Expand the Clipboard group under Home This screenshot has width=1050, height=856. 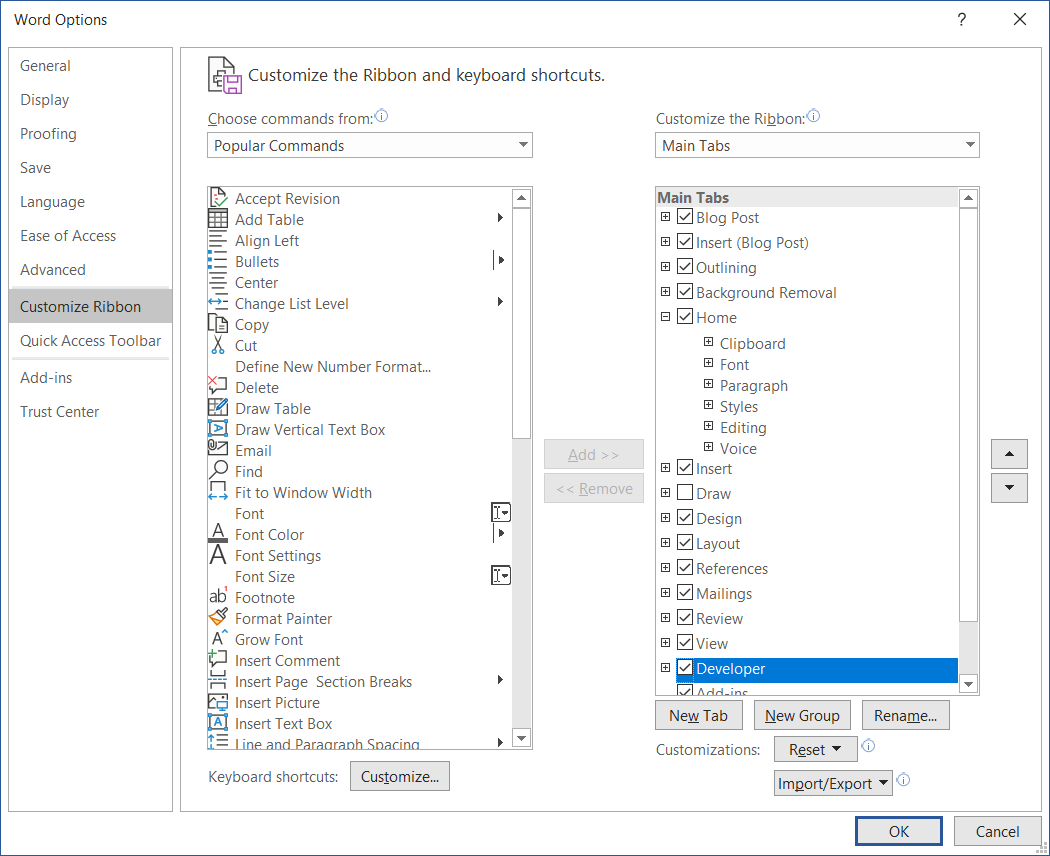click(709, 343)
